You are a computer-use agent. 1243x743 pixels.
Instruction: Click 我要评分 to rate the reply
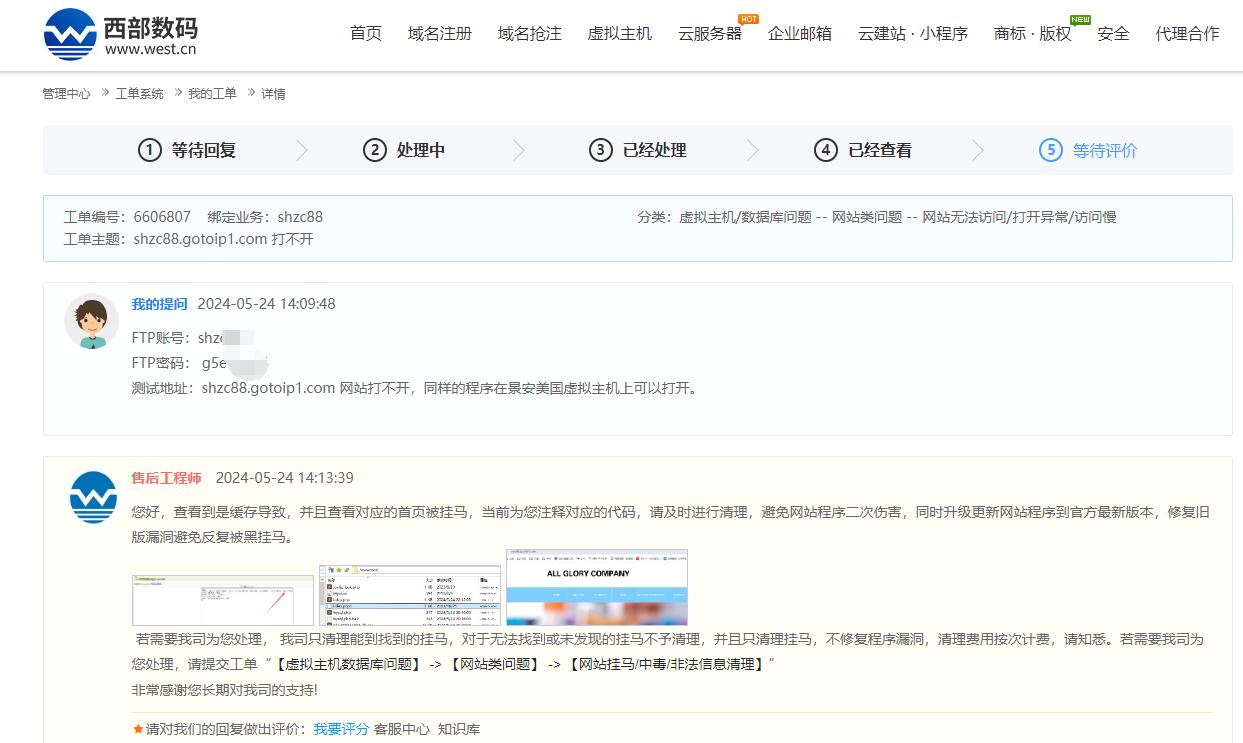tap(341, 729)
